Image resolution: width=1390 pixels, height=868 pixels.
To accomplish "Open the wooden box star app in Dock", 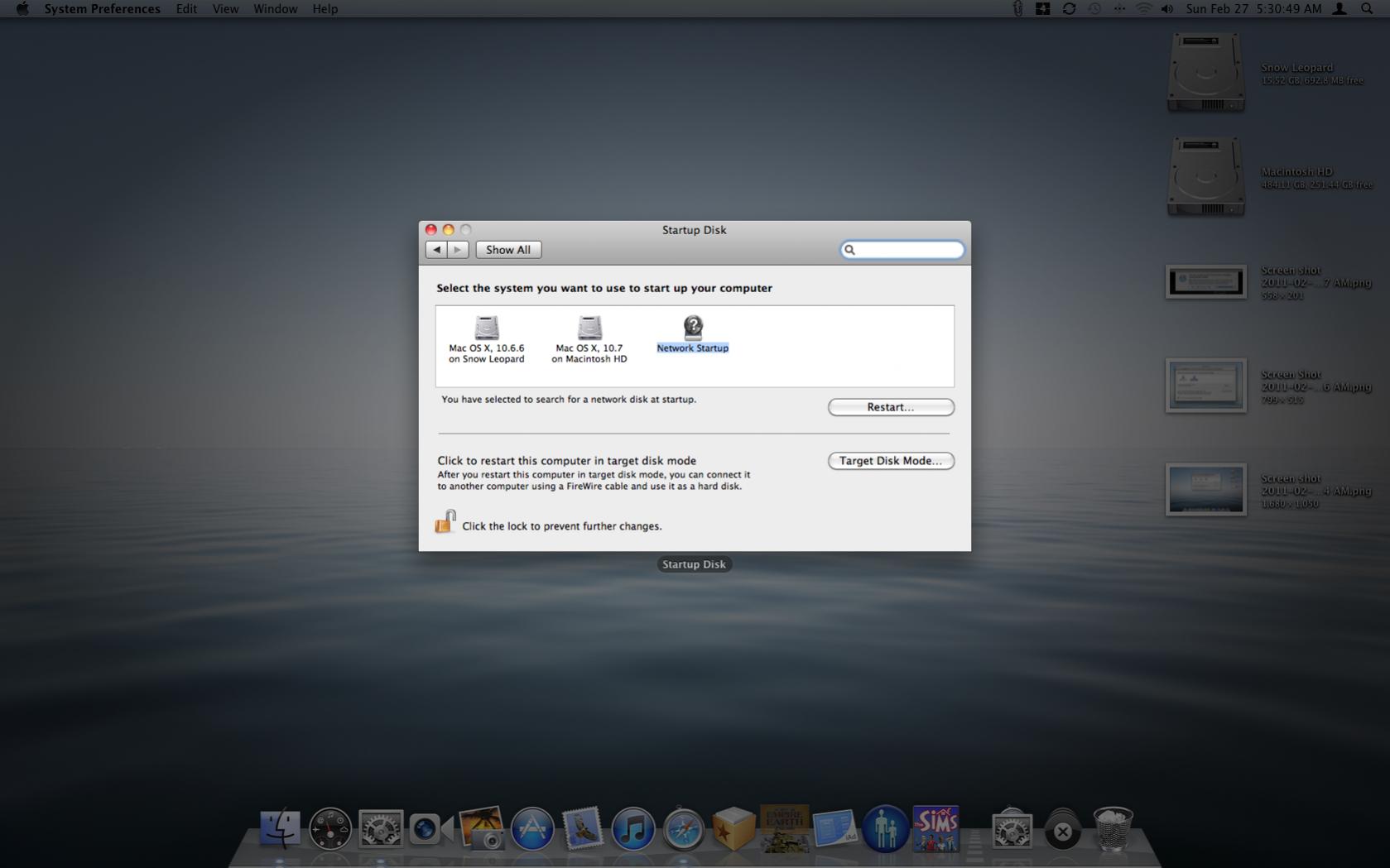I will (734, 828).
